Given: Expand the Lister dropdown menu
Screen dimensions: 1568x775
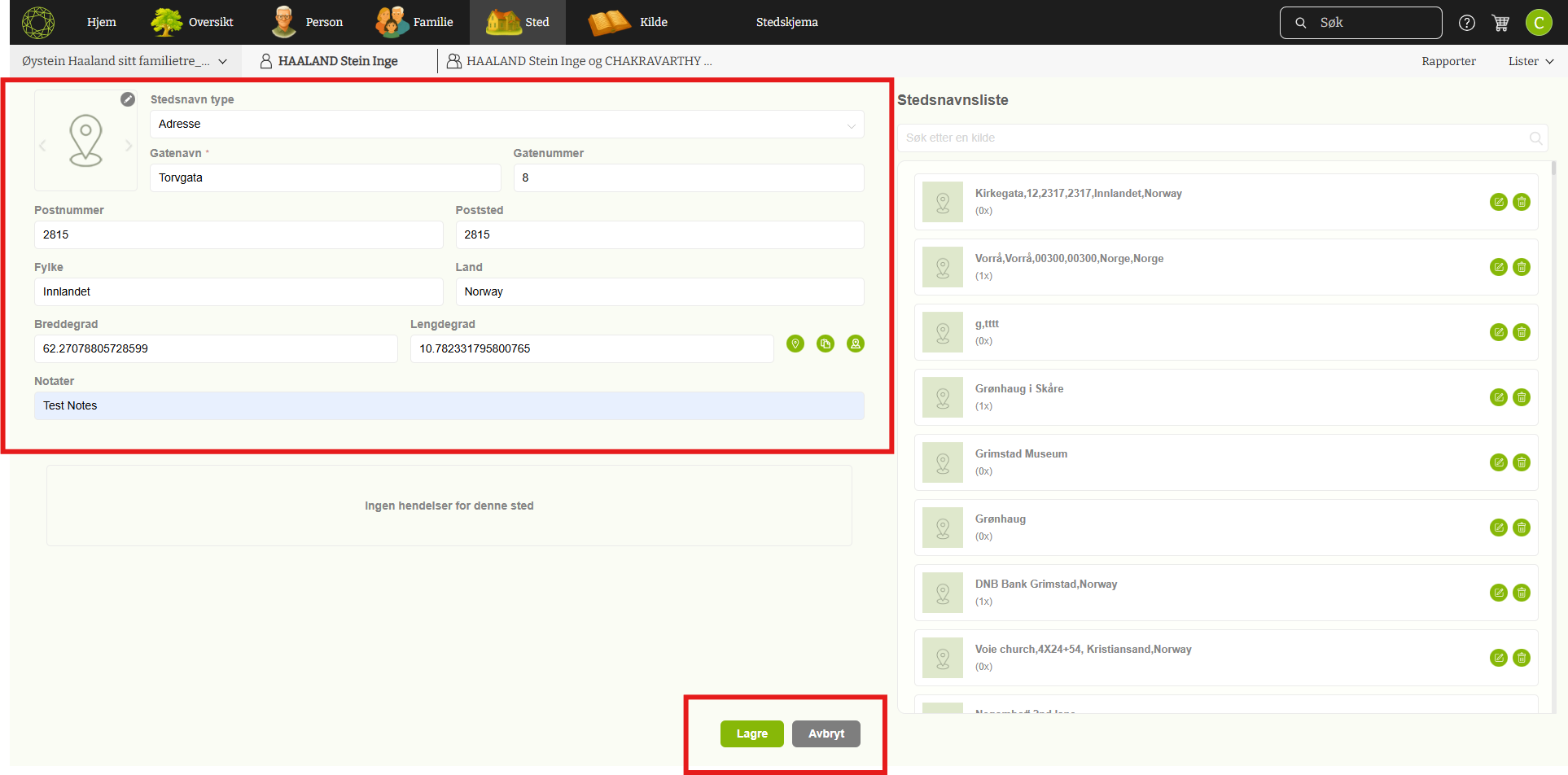Looking at the screenshot, I should pos(1531,61).
